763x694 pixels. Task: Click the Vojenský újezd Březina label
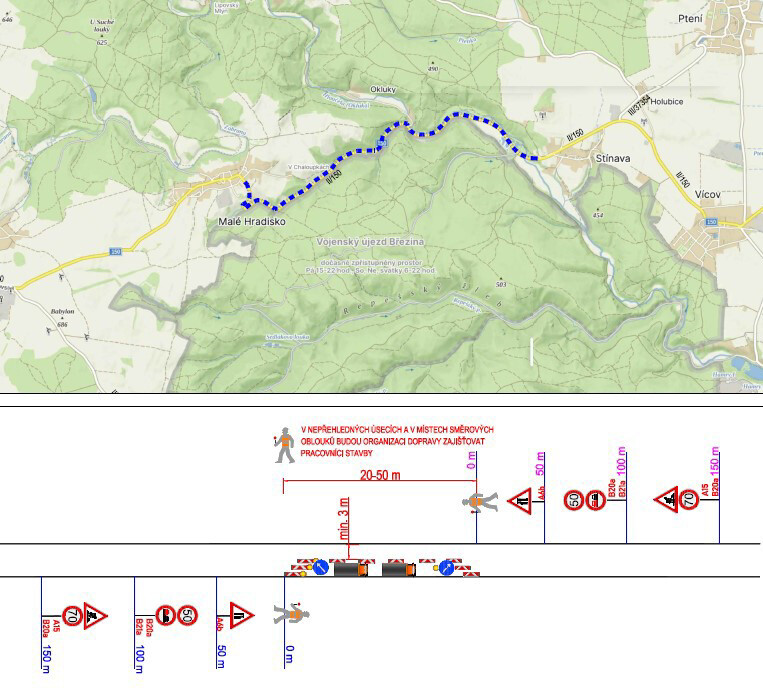point(370,242)
